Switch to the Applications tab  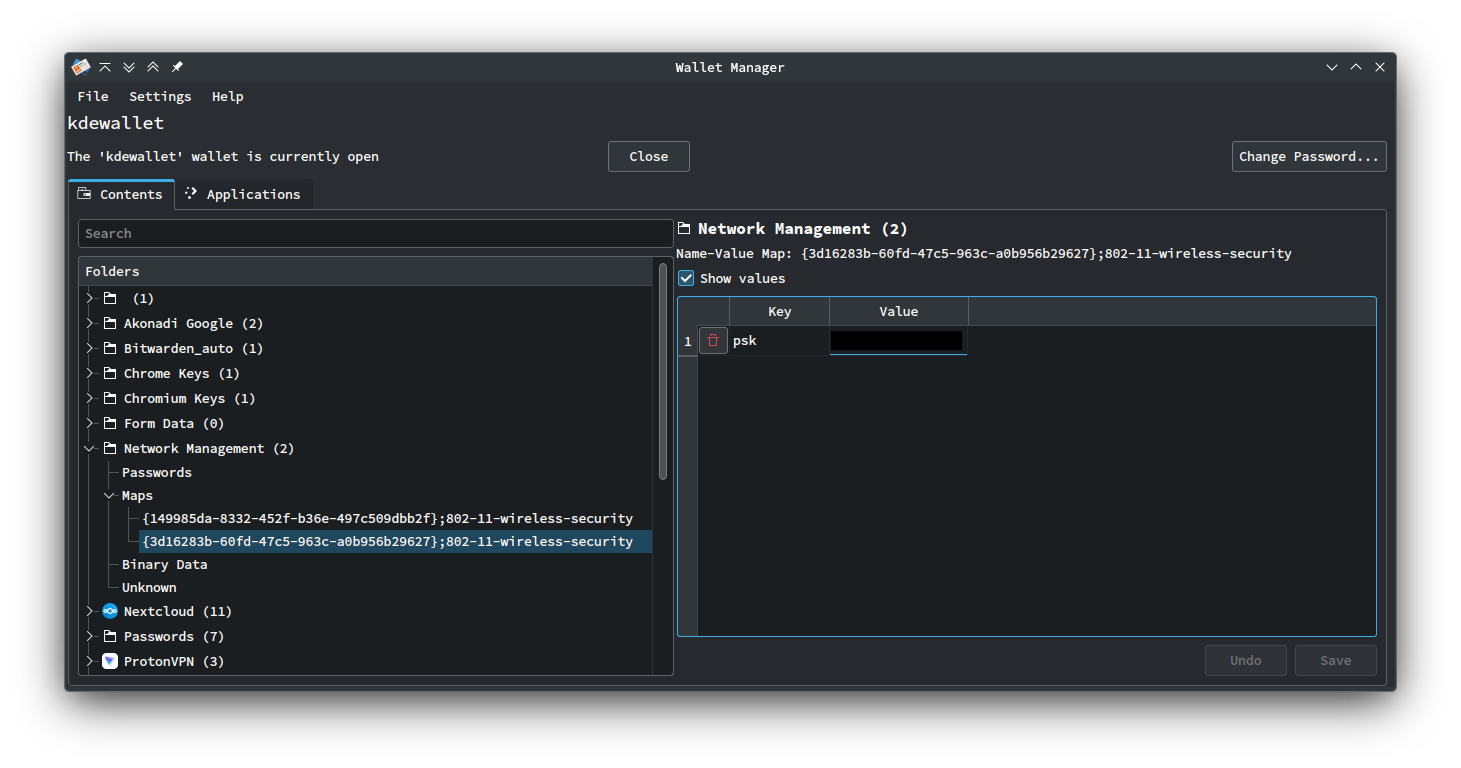[x=243, y=194]
